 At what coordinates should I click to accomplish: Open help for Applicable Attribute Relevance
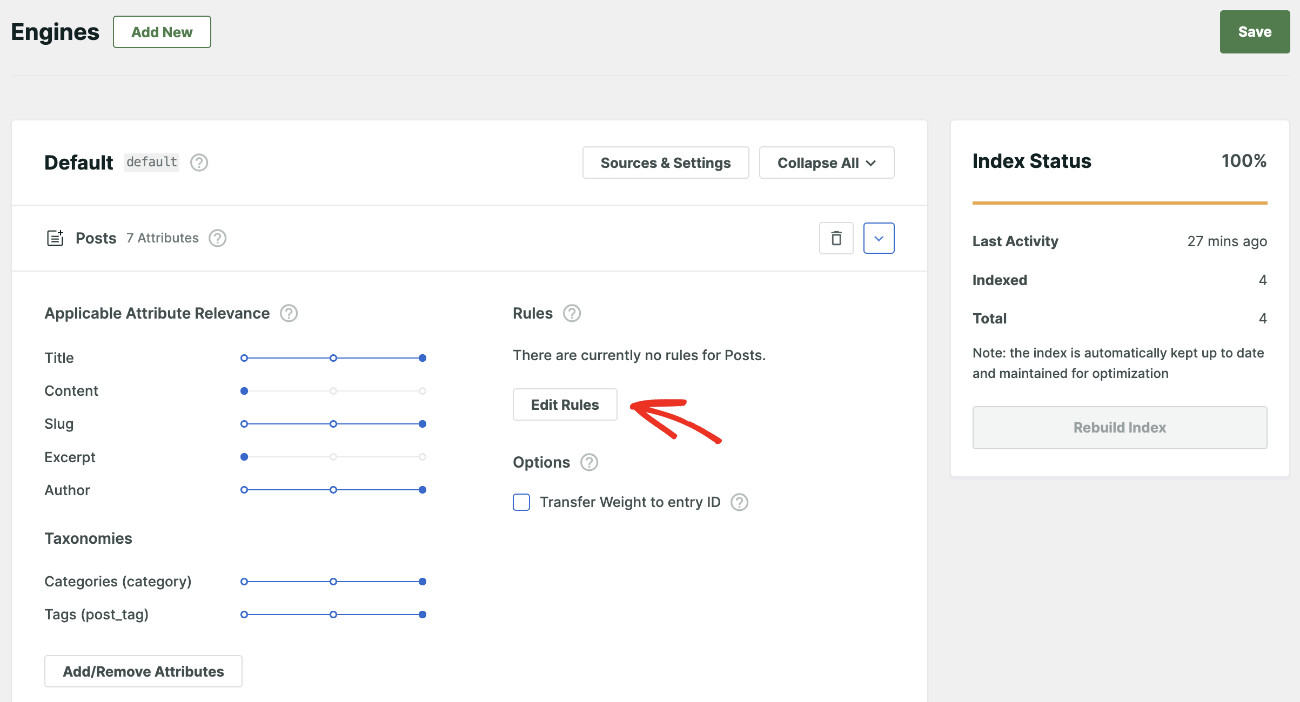289,313
